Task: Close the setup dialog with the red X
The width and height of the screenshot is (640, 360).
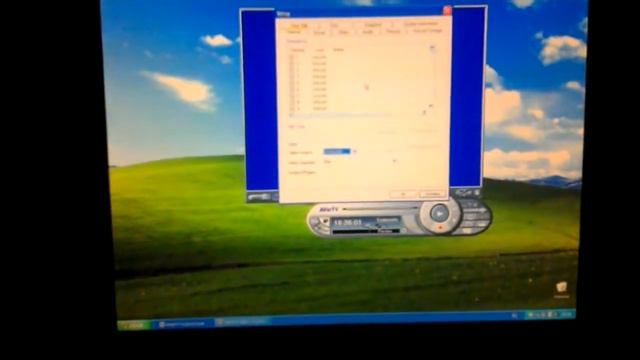Action: coord(447,11)
